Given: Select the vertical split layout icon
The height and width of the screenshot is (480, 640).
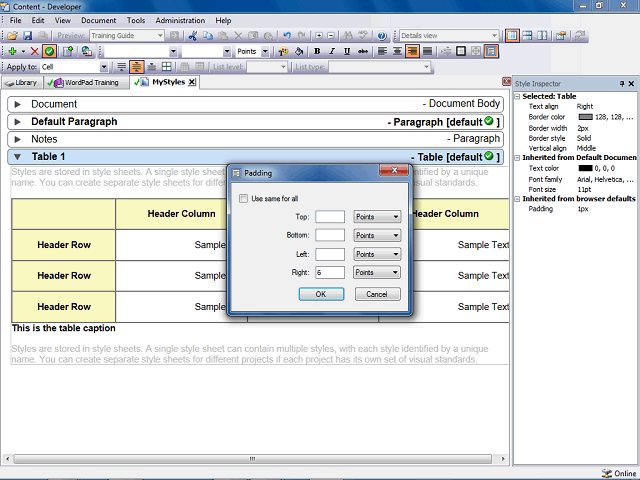Looking at the screenshot, I should pyautogui.click(x=542, y=36).
